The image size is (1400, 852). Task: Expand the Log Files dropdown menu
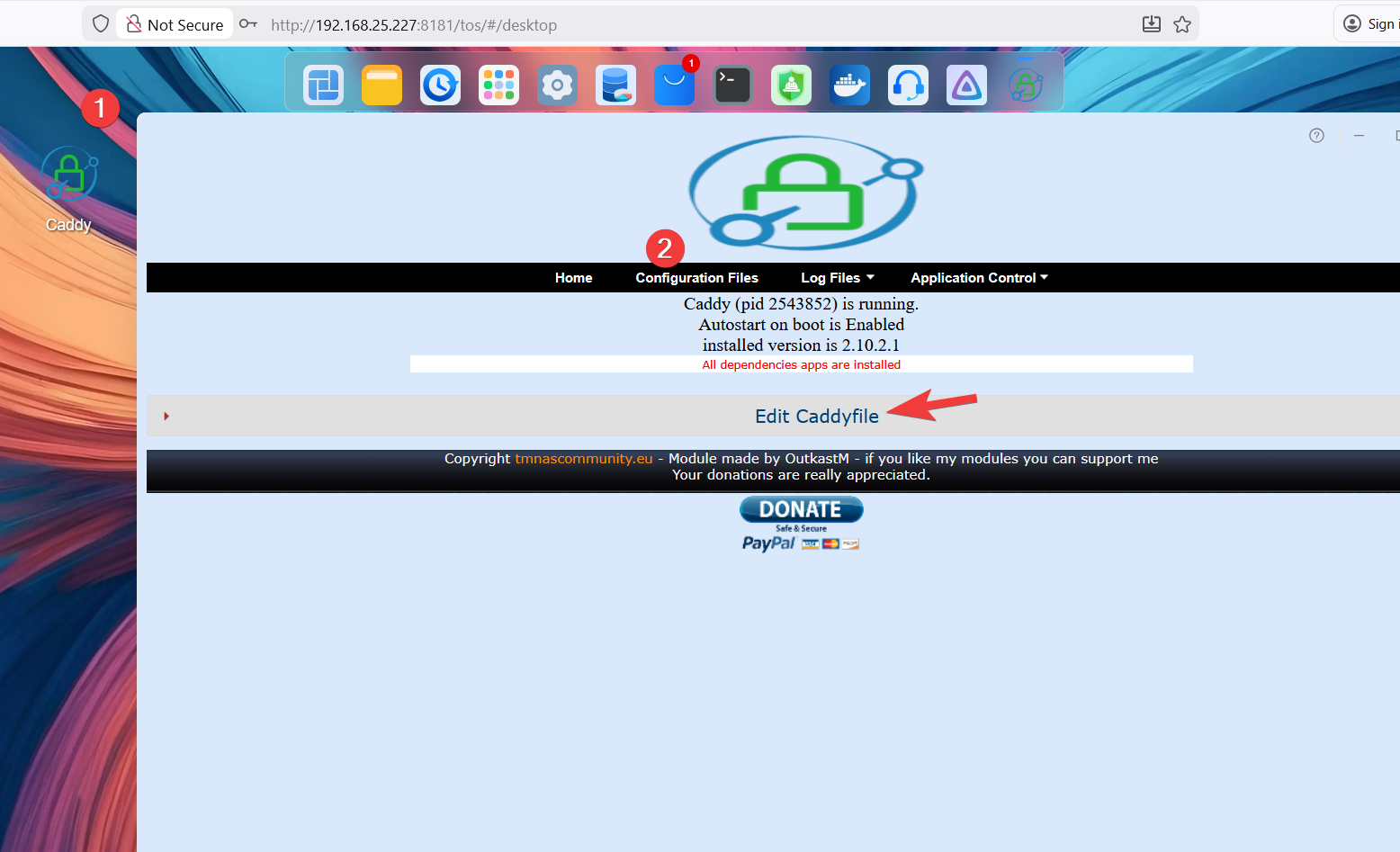[x=837, y=278]
